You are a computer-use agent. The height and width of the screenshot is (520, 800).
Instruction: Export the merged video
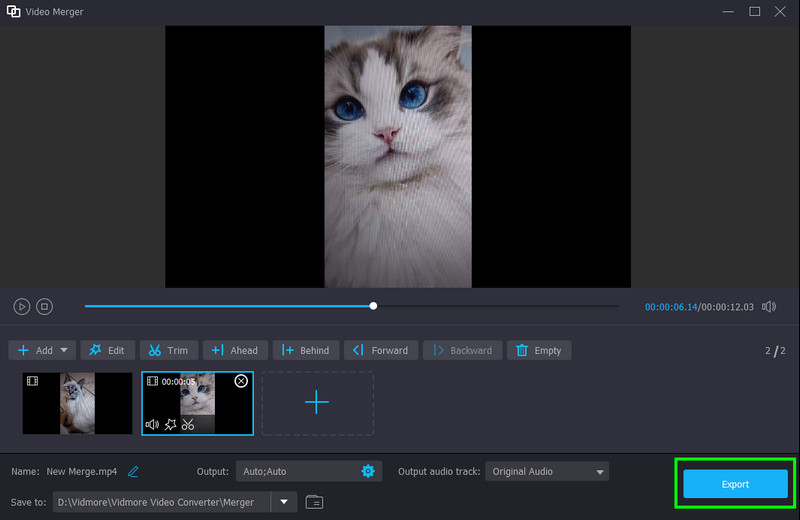[x=735, y=484]
